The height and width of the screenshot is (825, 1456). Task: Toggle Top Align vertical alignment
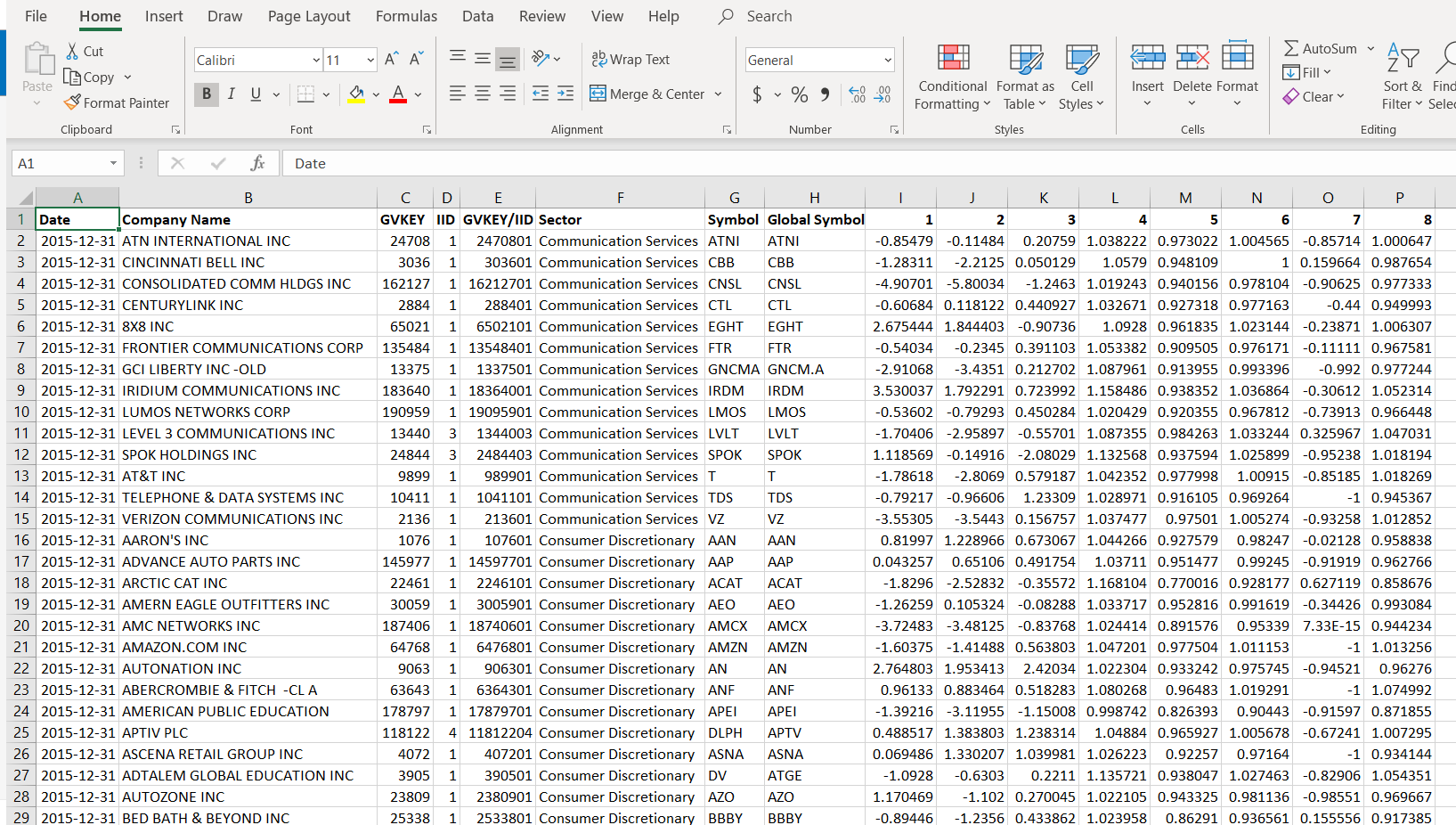tap(458, 59)
